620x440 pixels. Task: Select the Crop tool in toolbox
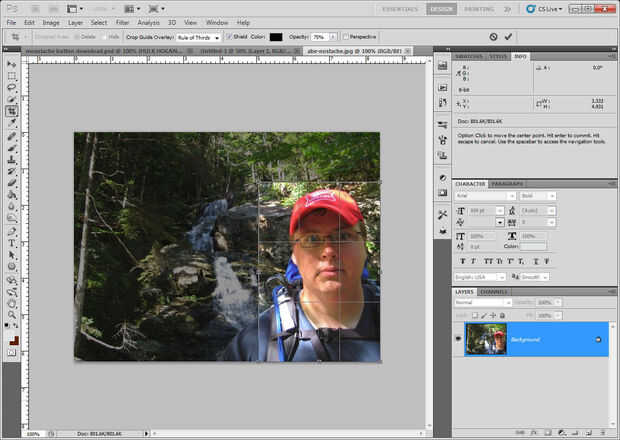tap(11, 111)
